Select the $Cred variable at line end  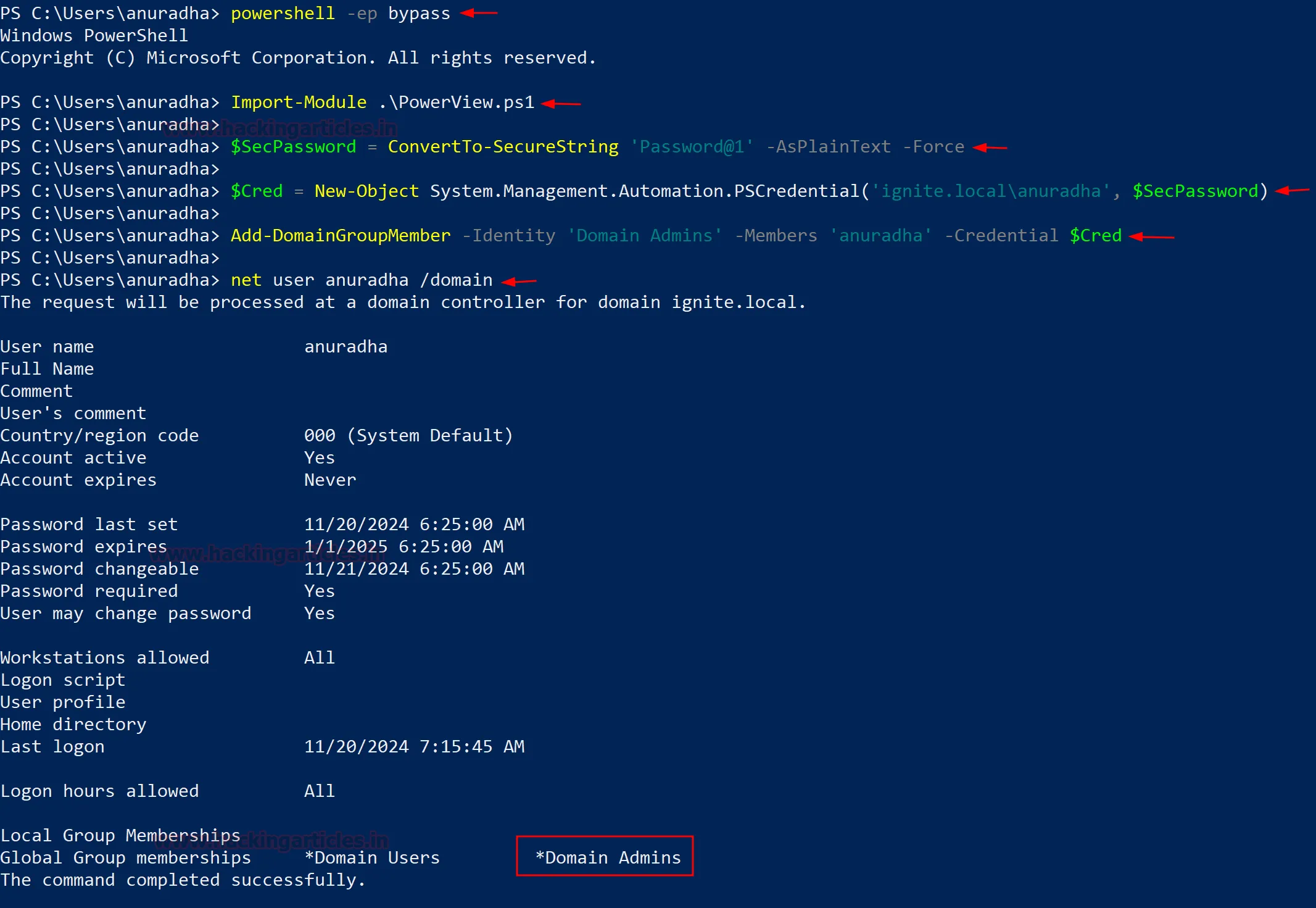click(1096, 235)
